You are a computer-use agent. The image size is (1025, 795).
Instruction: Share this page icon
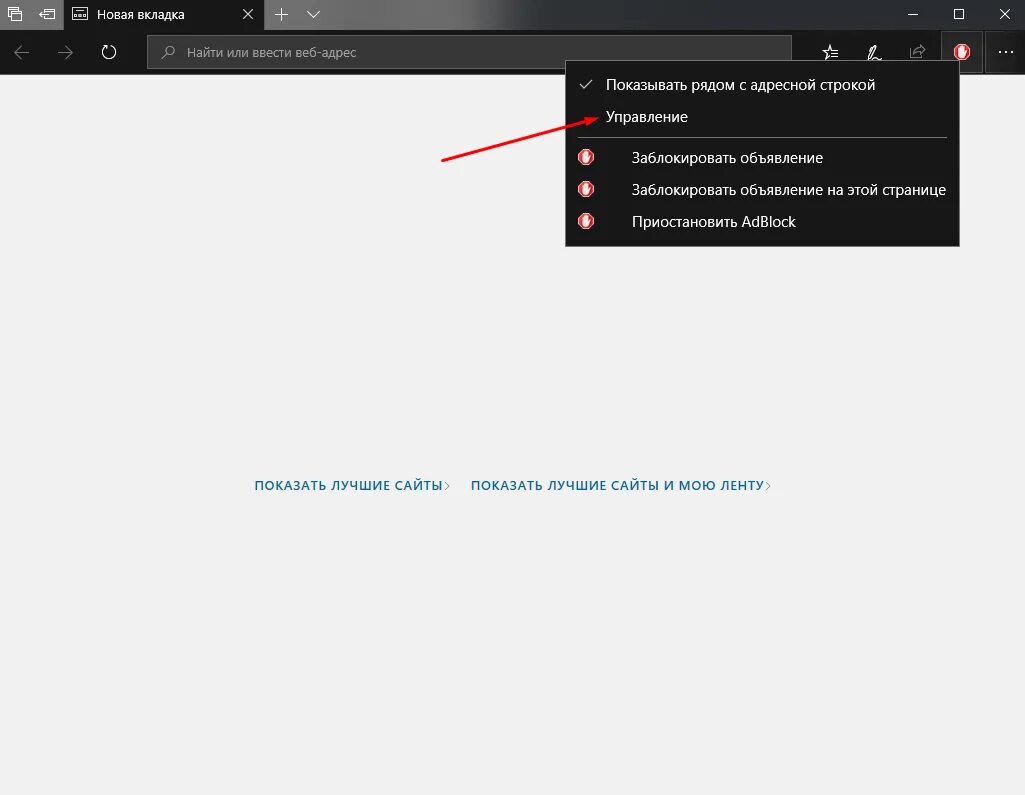[x=918, y=52]
